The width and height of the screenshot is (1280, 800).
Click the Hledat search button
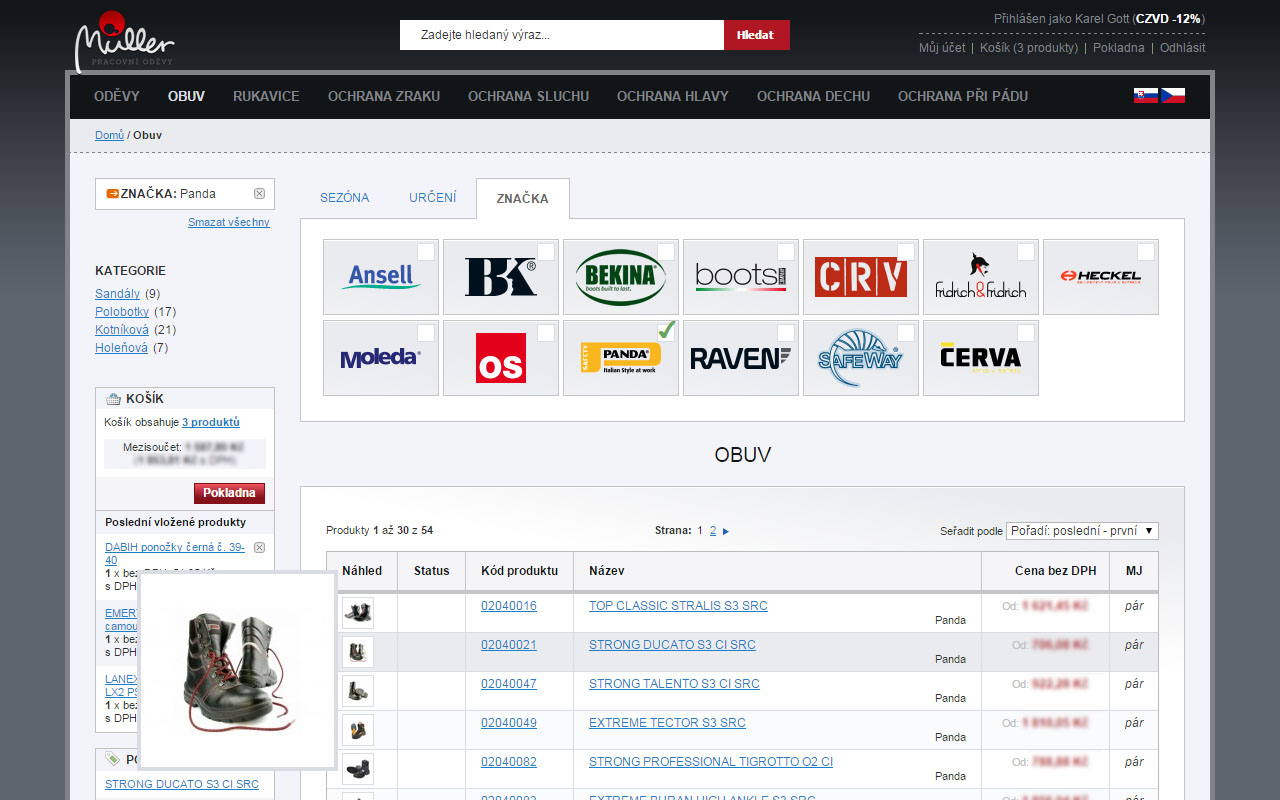click(756, 35)
